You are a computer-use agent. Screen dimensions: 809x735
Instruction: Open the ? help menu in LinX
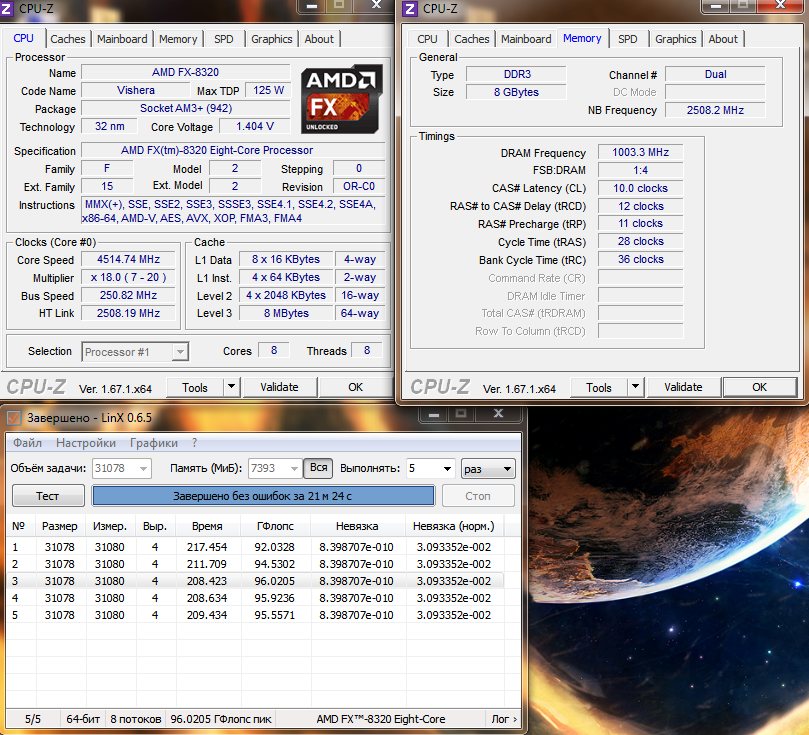click(195, 443)
